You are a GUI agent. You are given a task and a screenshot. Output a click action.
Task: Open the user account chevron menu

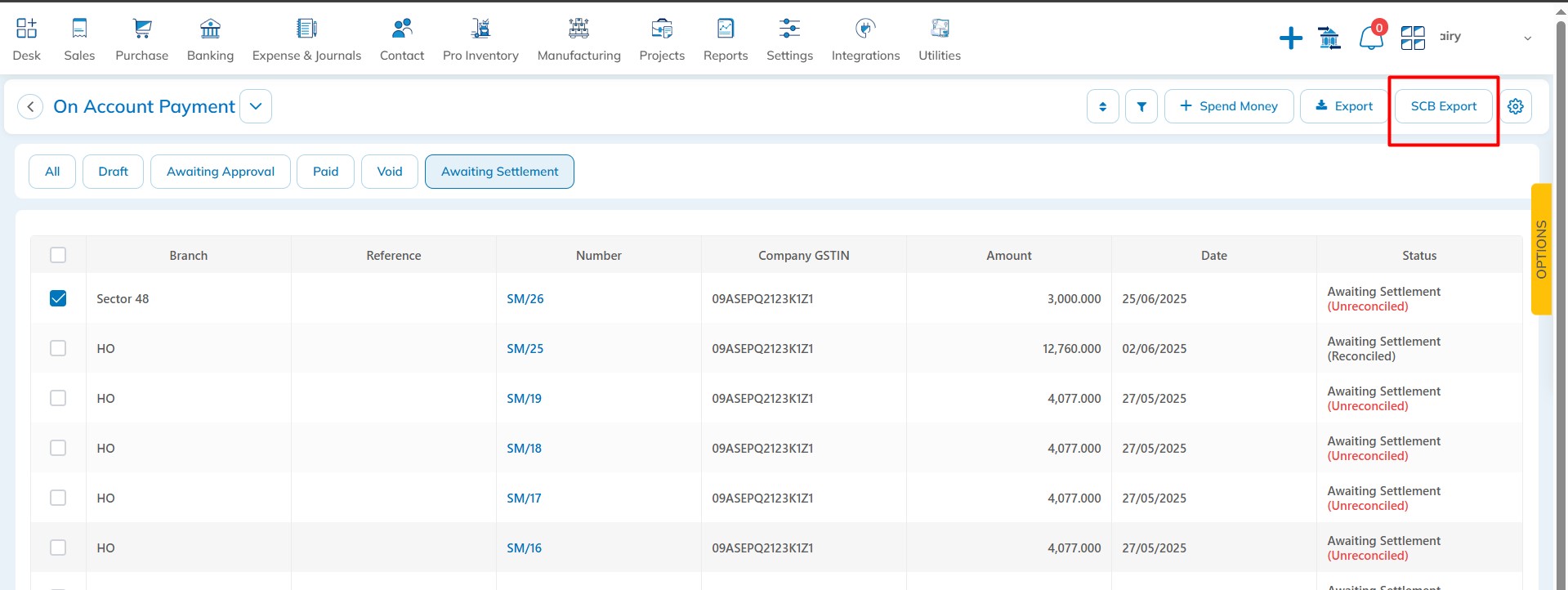pyautogui.click(x=1527, y=38)
